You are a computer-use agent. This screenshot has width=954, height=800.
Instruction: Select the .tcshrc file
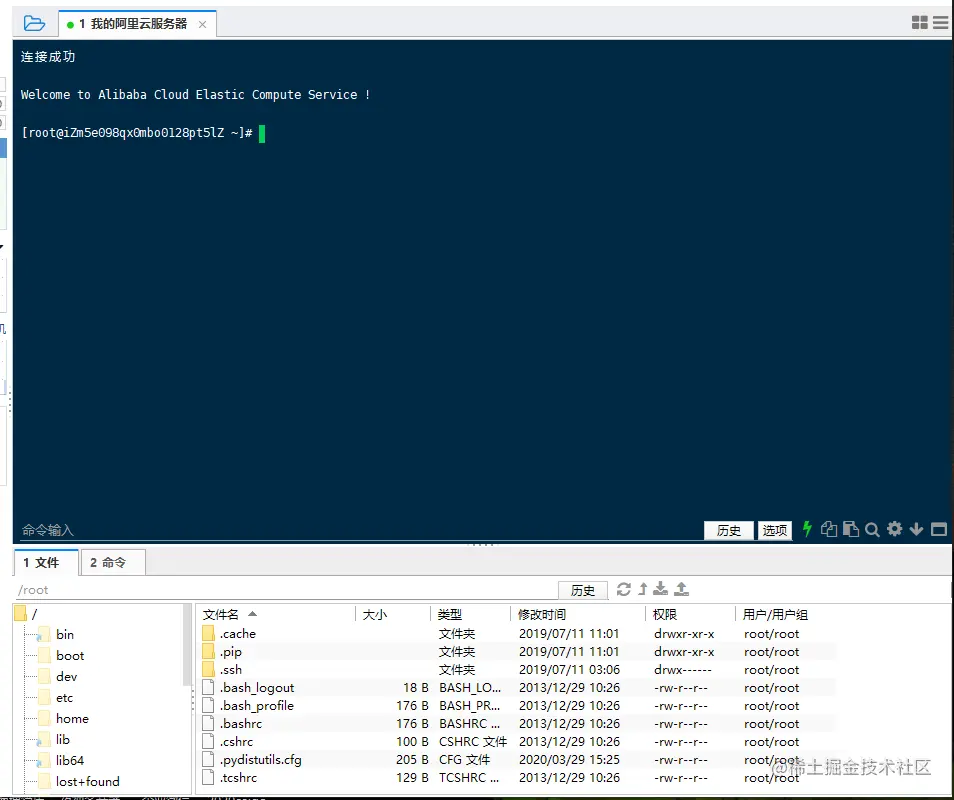[517, 777]
